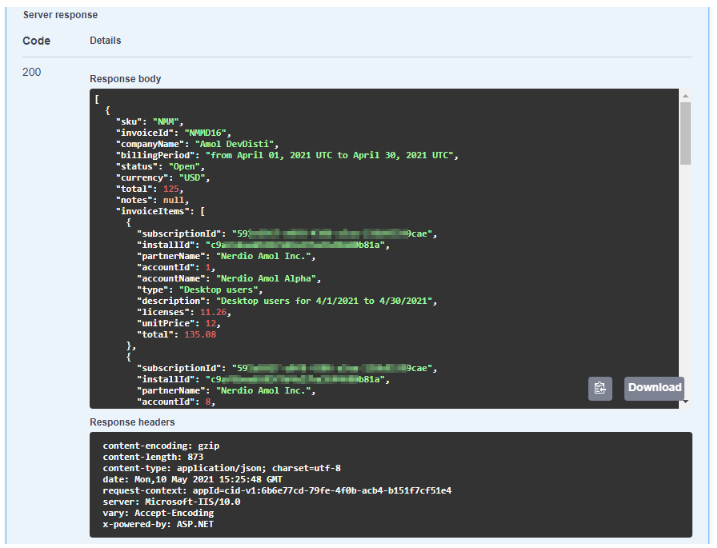717x548 pixels.
Task: Click the billingPeriod line text
Action: pos(287,155)
